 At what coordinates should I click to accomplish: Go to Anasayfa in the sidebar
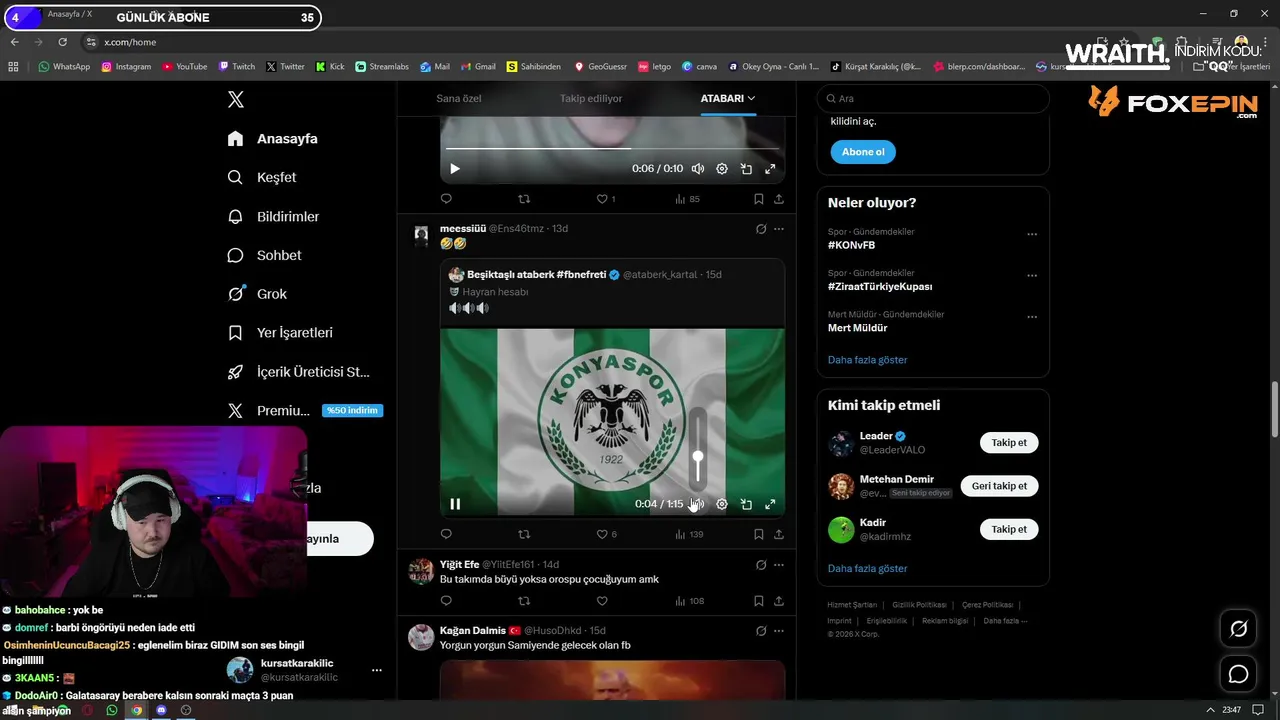[273, 138]
